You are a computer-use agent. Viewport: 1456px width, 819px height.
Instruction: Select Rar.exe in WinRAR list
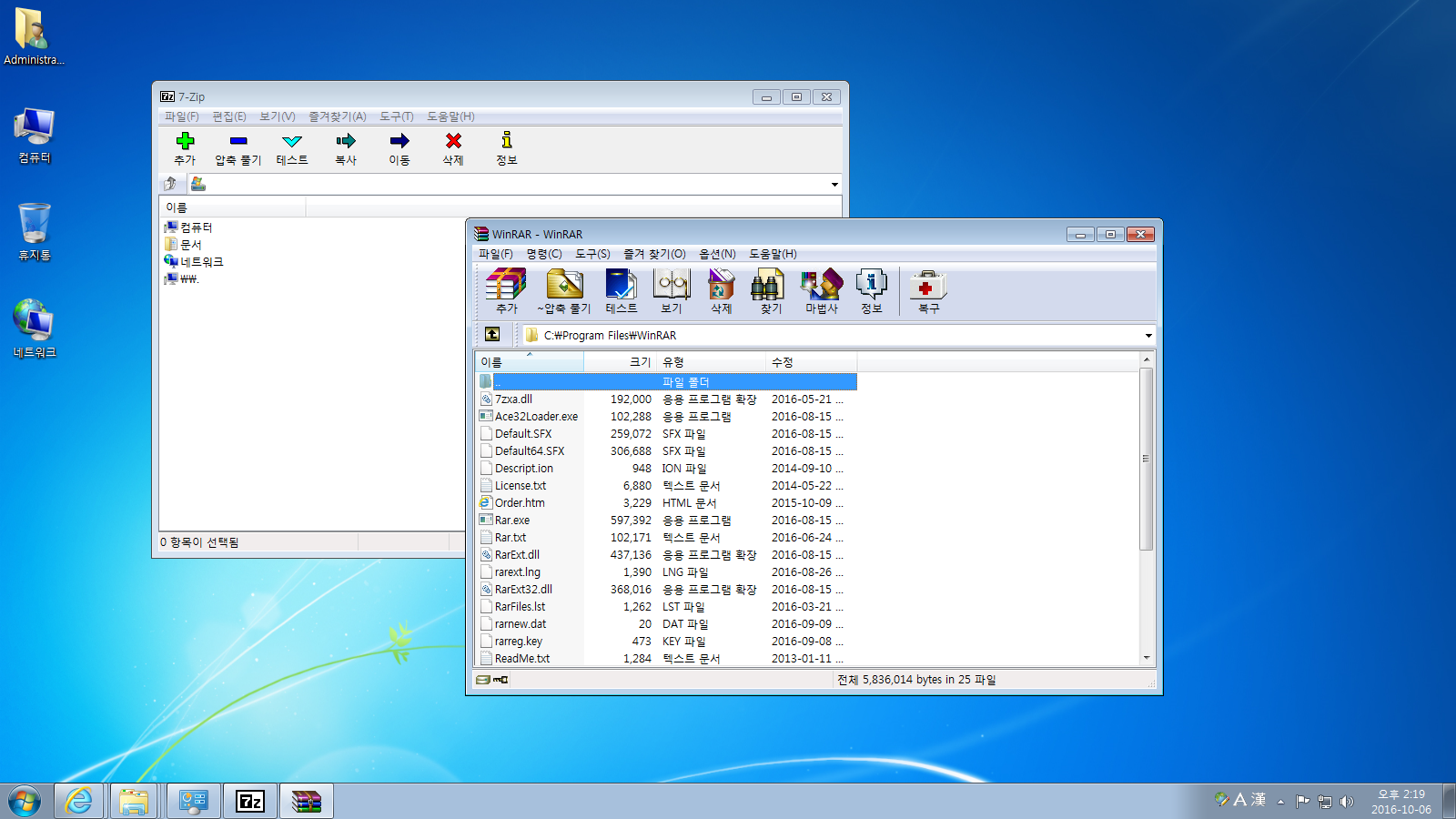coord(512,521)
